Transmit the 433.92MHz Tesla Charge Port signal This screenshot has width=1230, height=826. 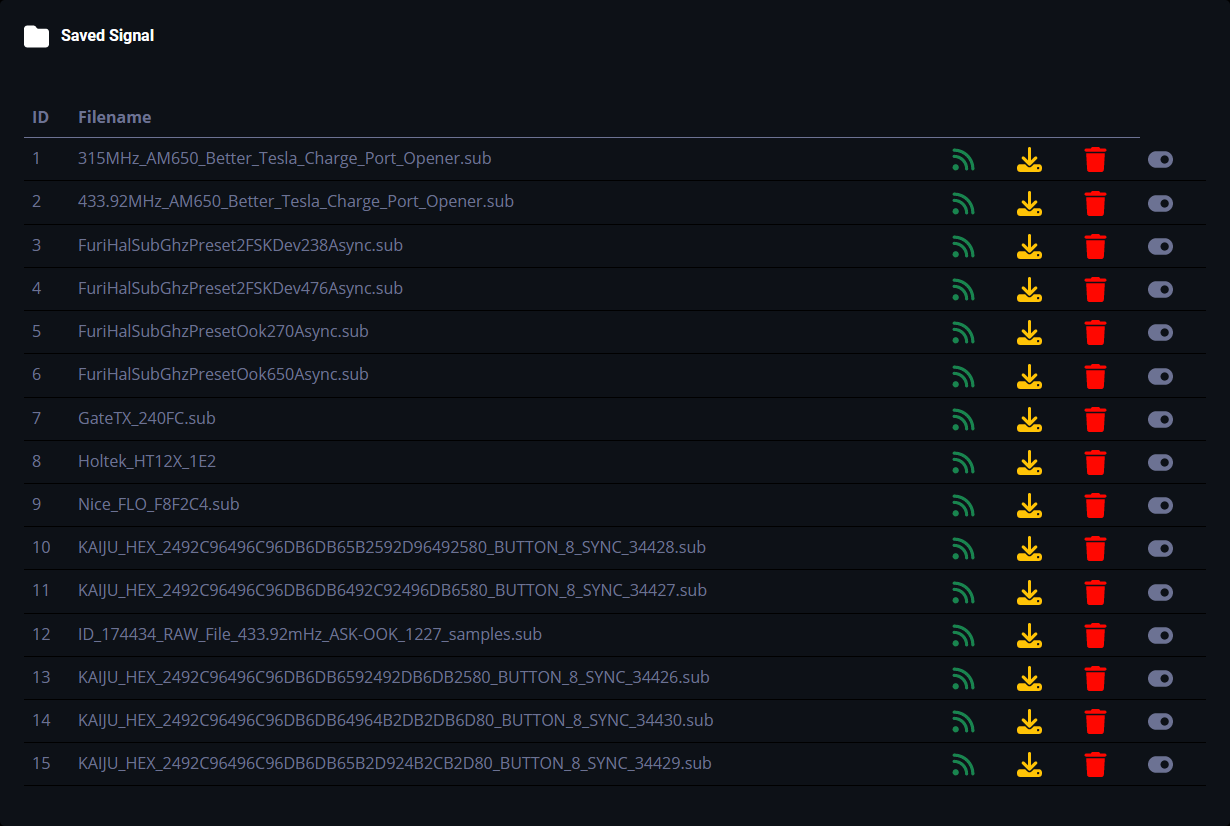[x=962, y=203]
